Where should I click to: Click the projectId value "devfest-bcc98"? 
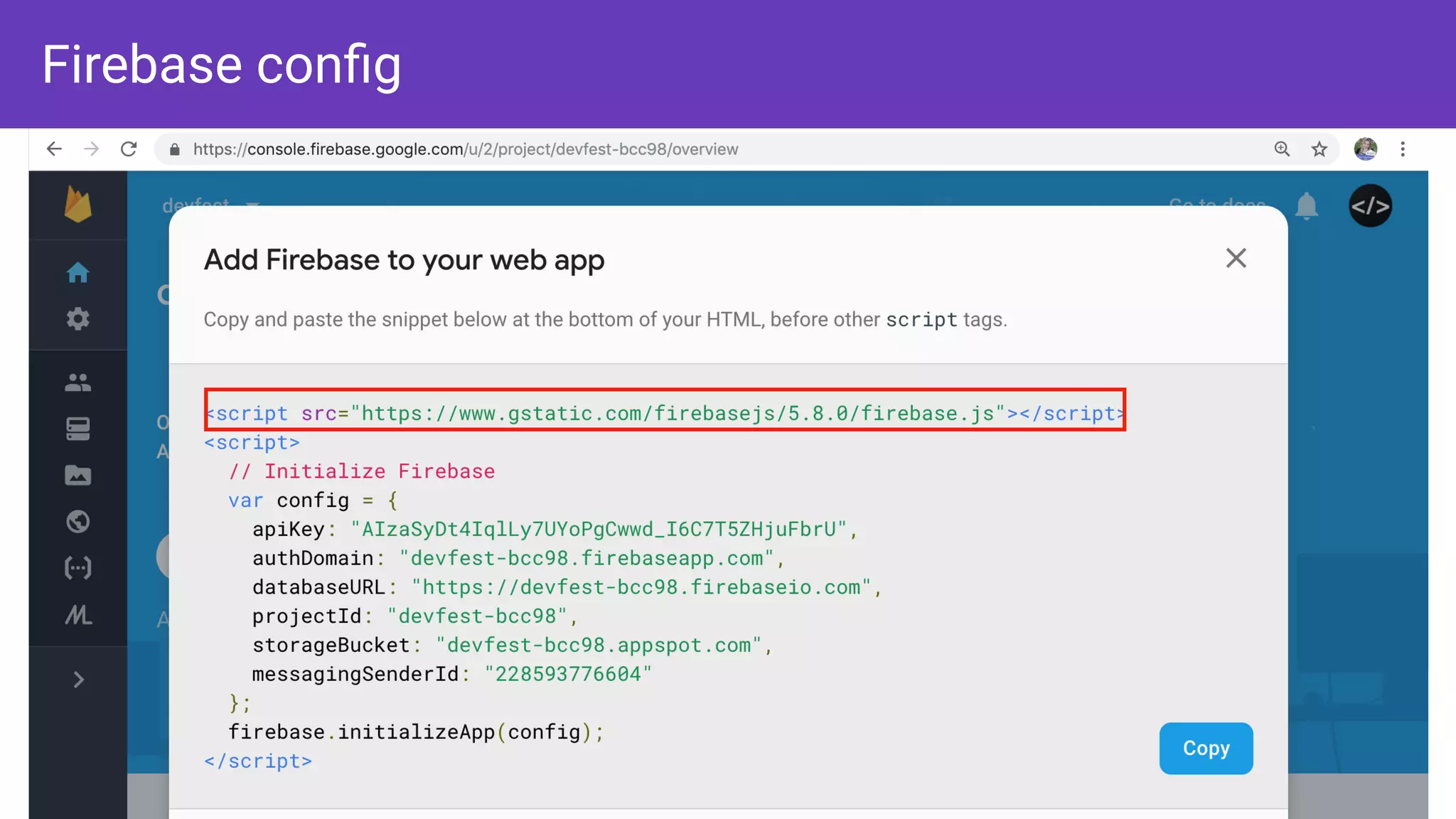click(477, 616)
